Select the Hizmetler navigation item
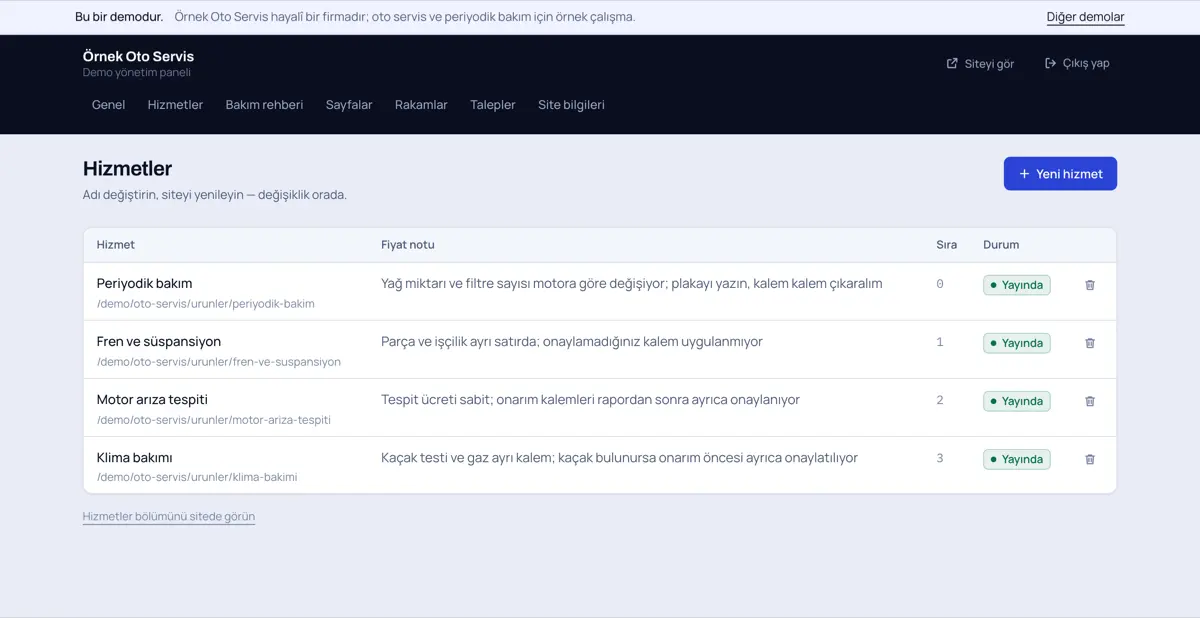 [175, 105]
